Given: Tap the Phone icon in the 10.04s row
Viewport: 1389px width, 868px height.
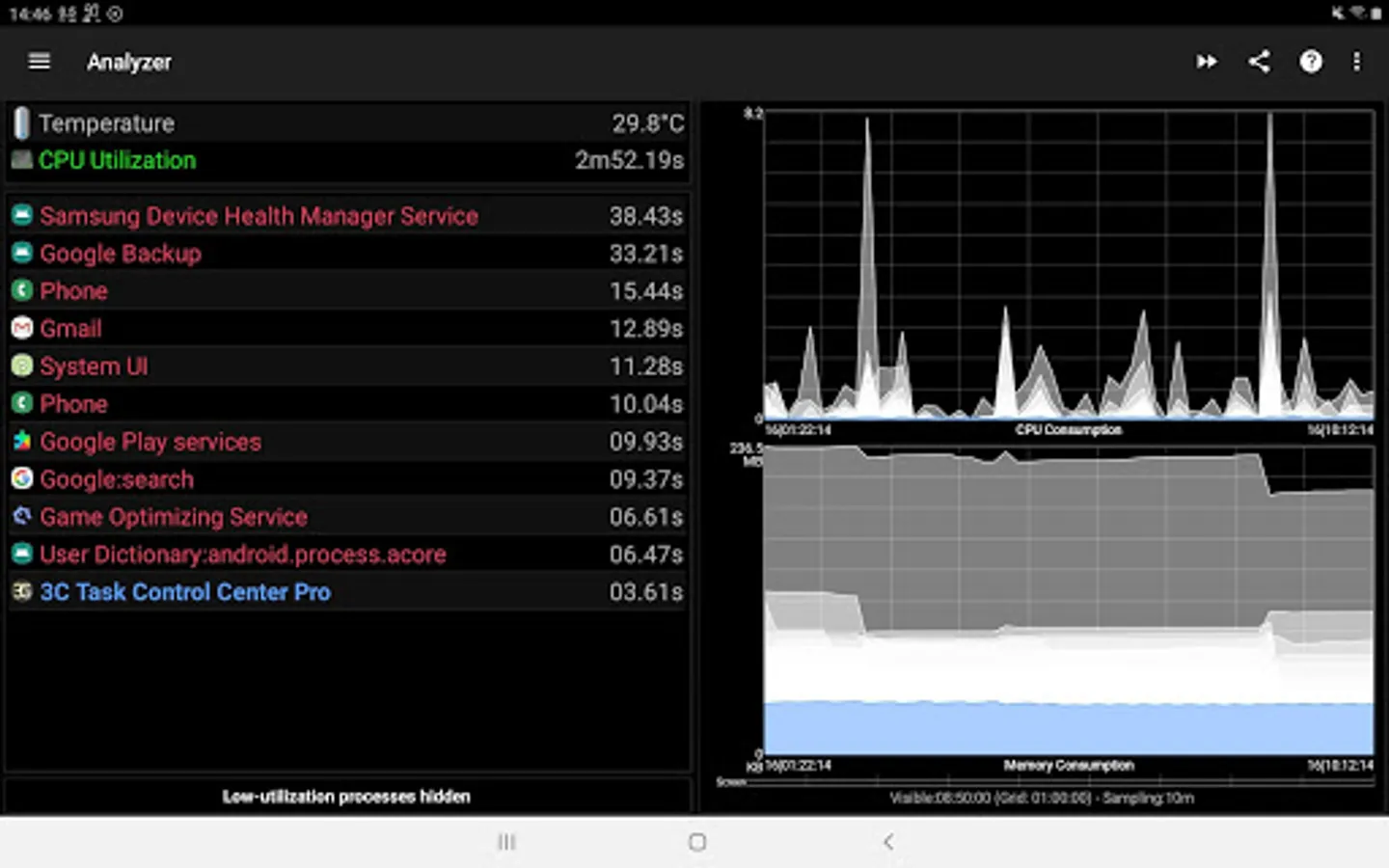Looking at the screenshot, I should [x=22, y=403].
